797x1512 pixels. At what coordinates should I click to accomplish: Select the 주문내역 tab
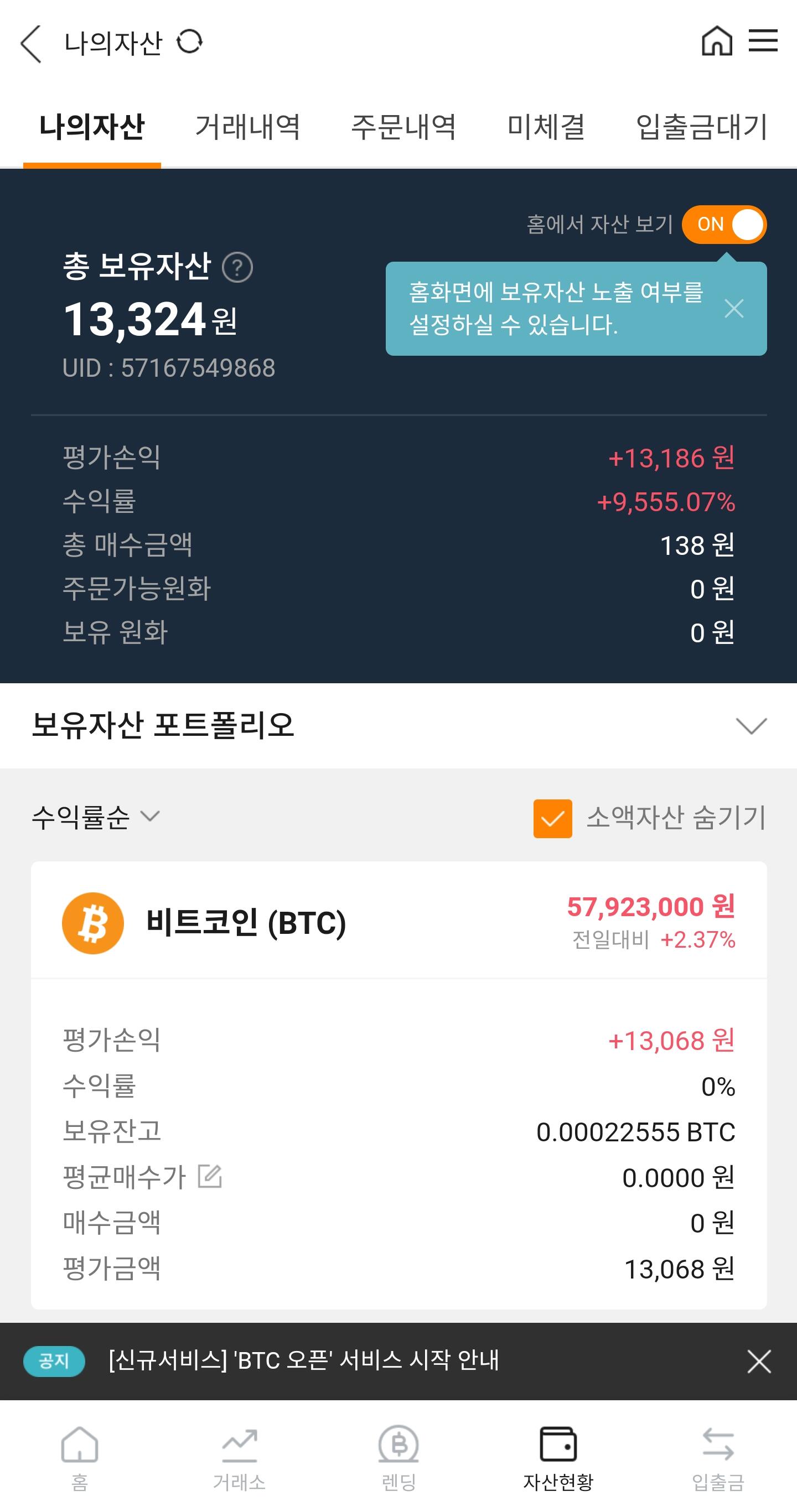403,127
